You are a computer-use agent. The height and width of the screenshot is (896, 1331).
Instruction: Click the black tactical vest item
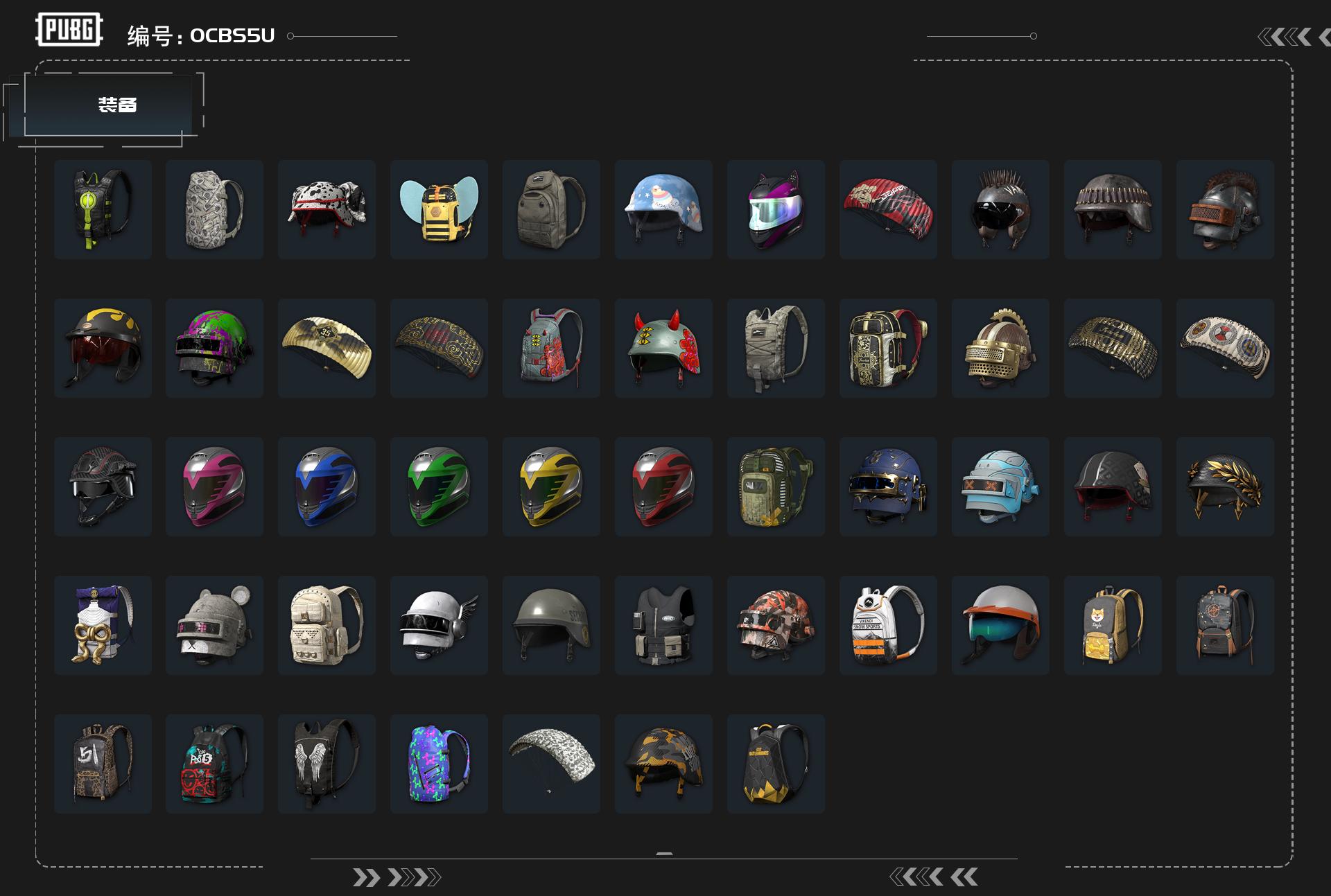pyautogui.click(x=663, y=625)
